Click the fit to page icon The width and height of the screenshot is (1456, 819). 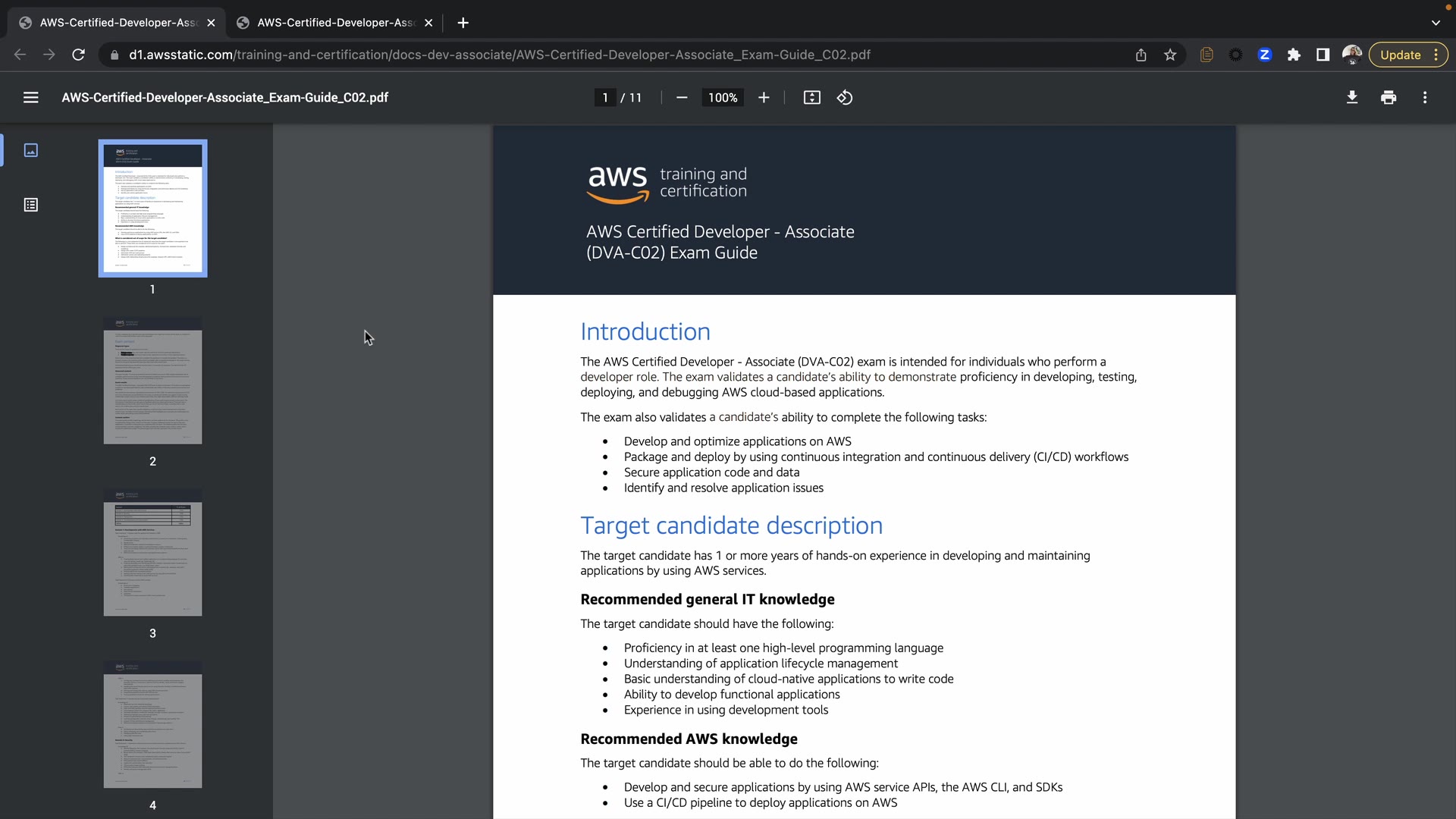pos(811,97)
